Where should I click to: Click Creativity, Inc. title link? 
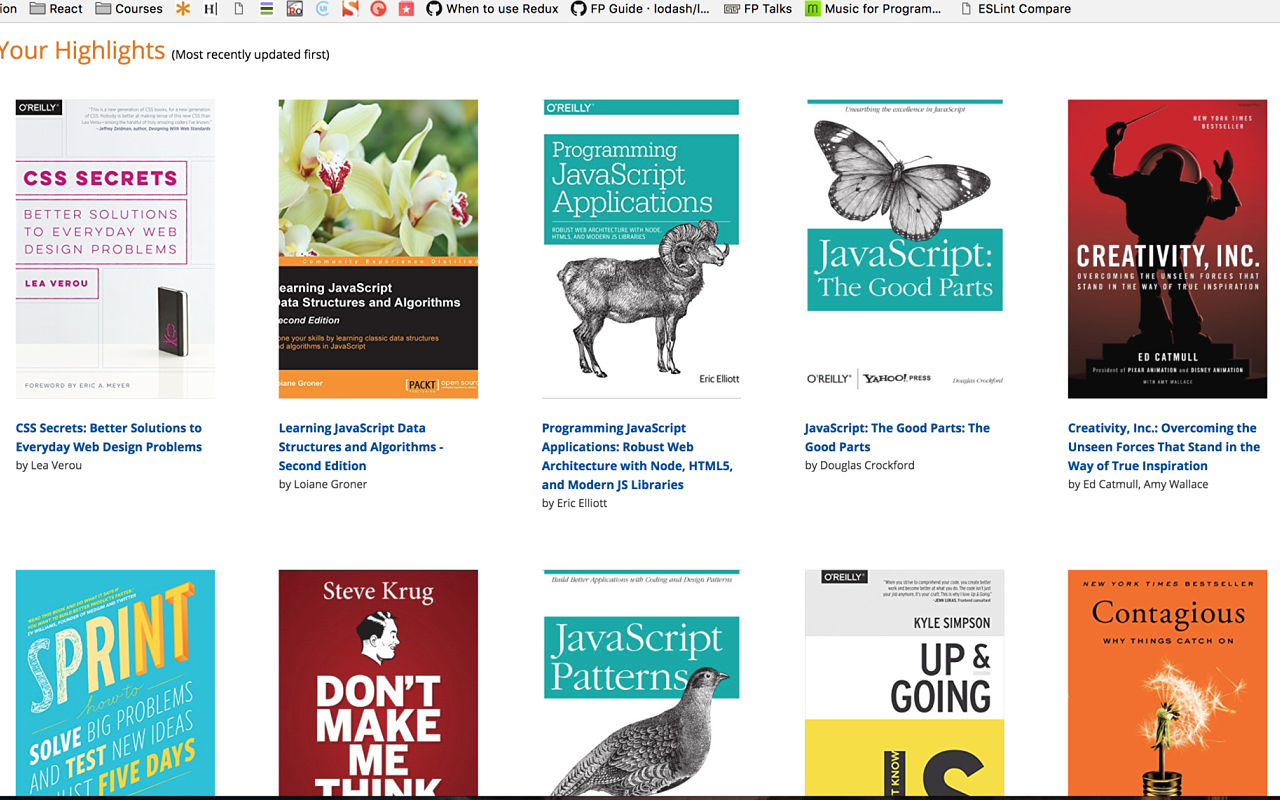click(x=1164, y=447)
